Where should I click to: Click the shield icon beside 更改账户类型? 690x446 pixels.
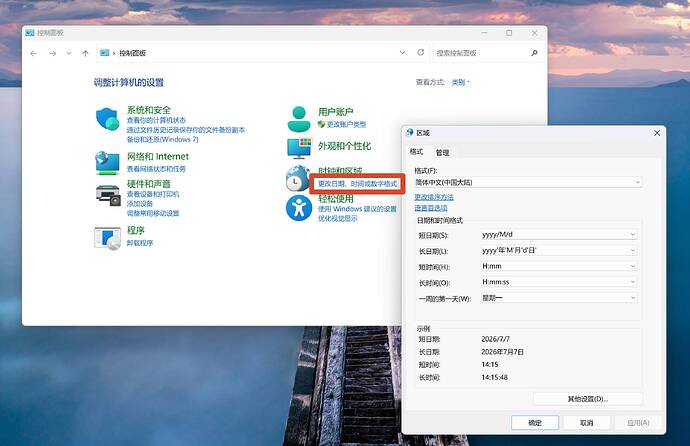[x=321, y=124]
